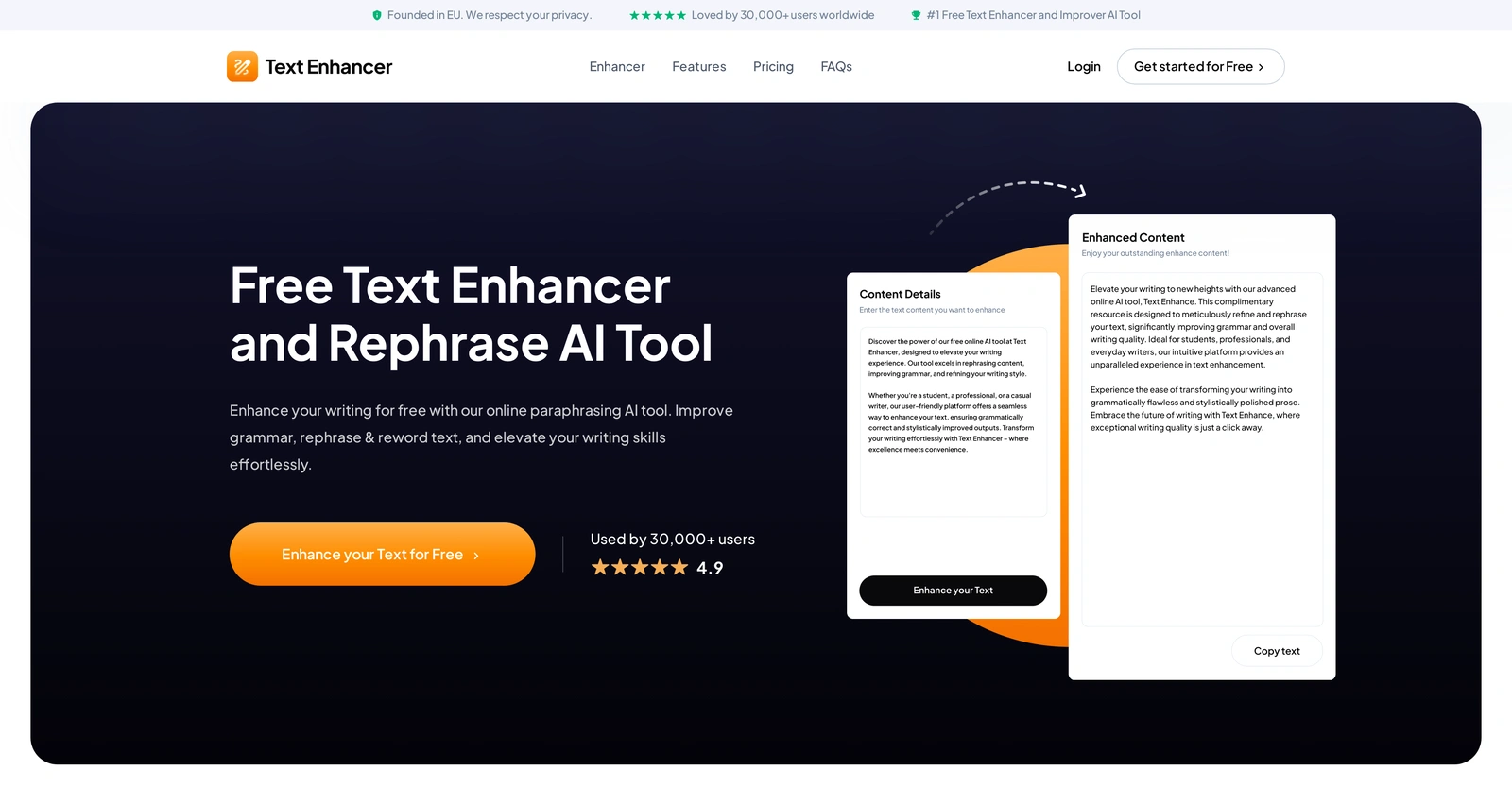Click inside the Content Details text box
The image size is (1512, 788).
(x=953, y=421)
